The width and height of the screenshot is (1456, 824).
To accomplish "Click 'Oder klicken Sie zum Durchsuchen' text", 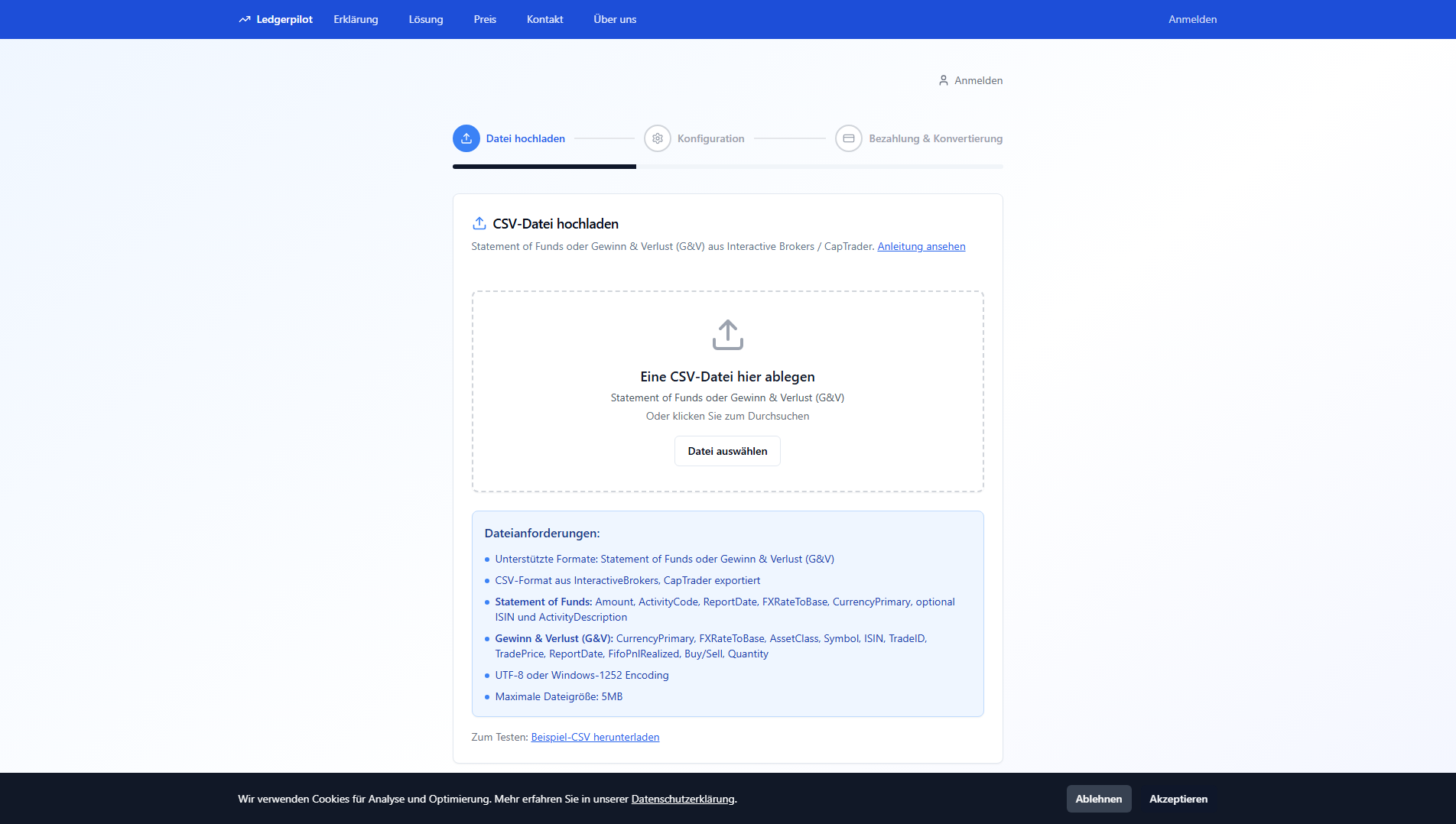I will (x=728, y=416).
